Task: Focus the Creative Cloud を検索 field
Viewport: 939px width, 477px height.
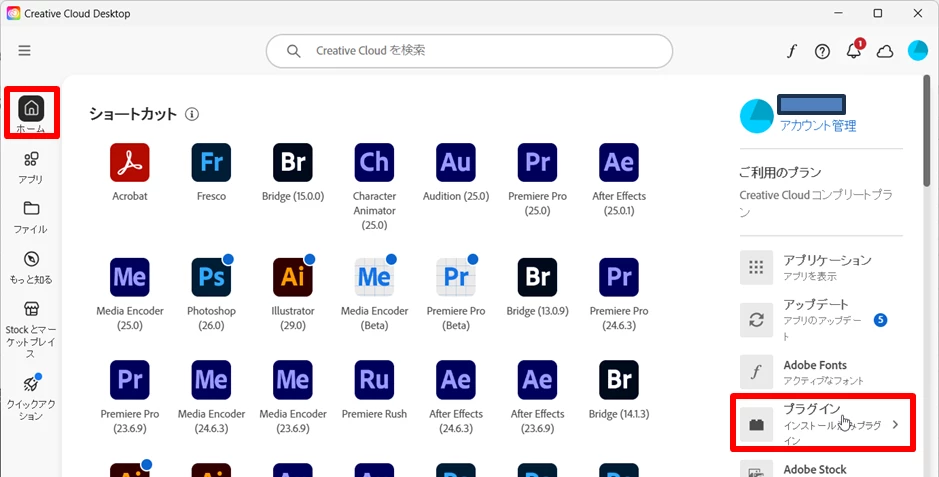Action: click(x=470, y=51)
